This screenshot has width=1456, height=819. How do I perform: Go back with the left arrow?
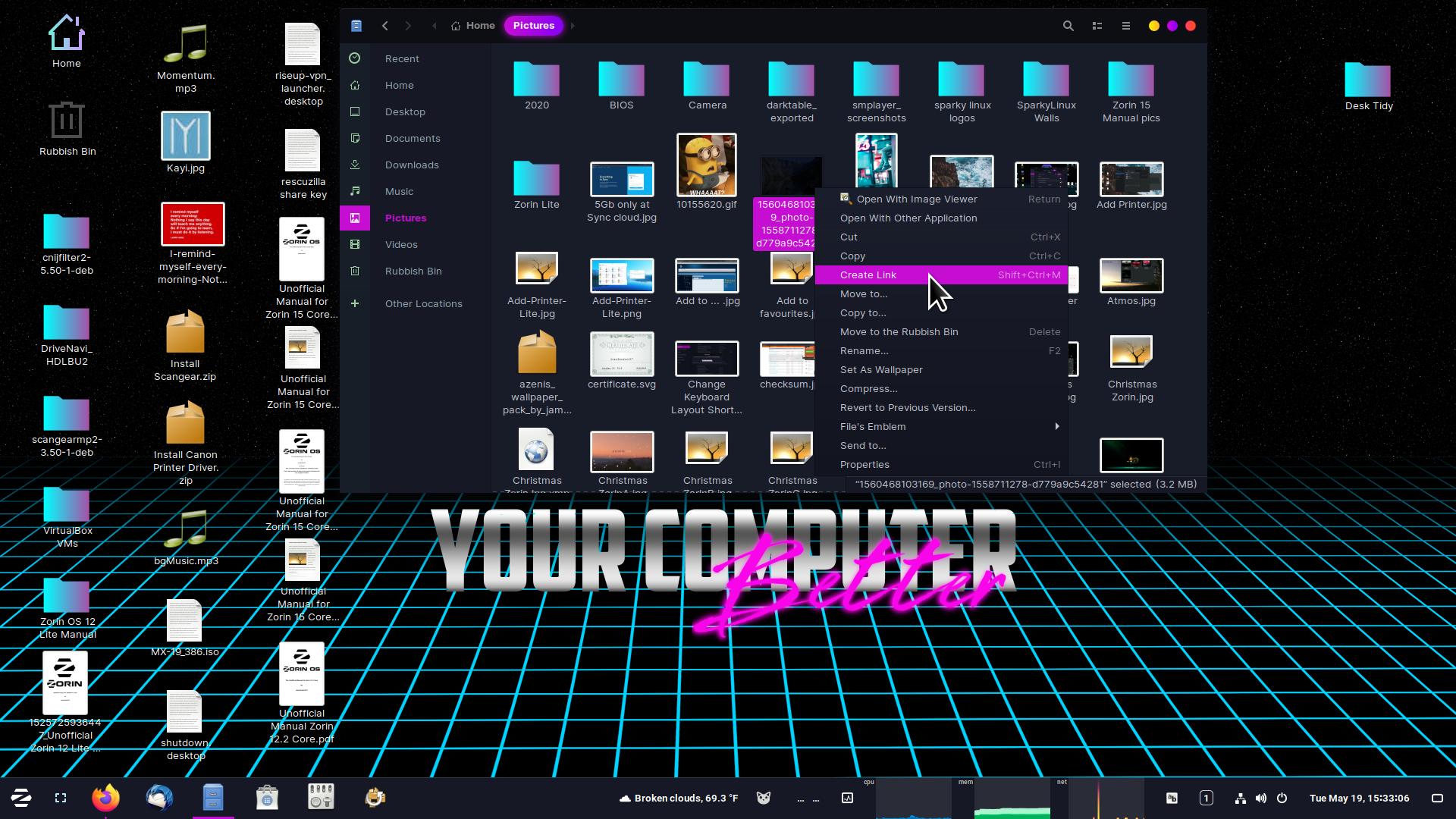tap(385, 26)
